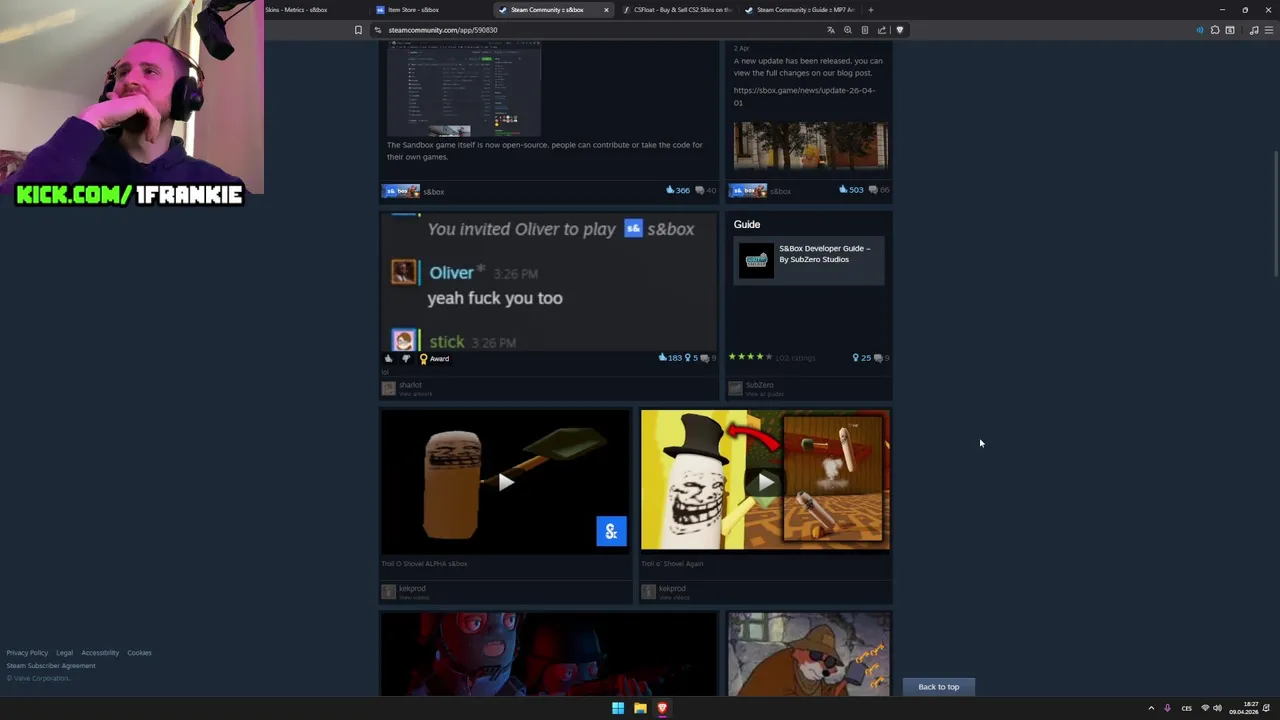The height and width of the screenshot is (720, 1280).
Task: Open the translate page icon in address bar
Action: (830, 30)
